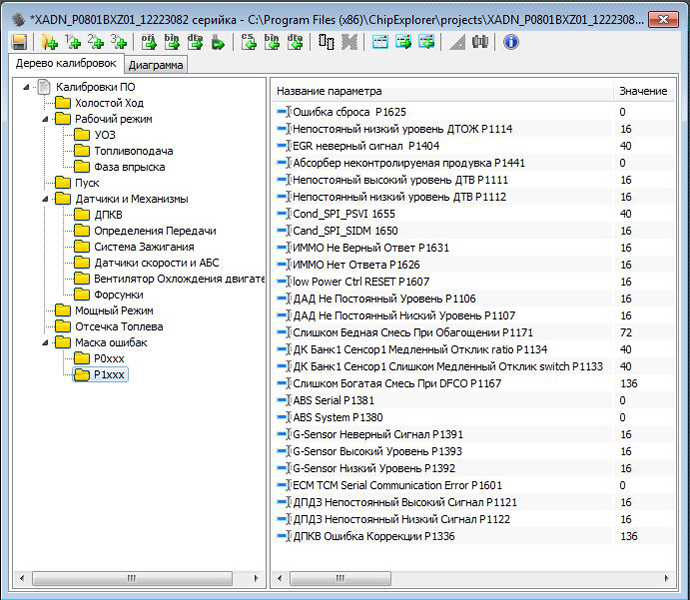690x600 pixels.
Task: Click the 'cs' checksum toolbar icon
Action: click(249, 42)
